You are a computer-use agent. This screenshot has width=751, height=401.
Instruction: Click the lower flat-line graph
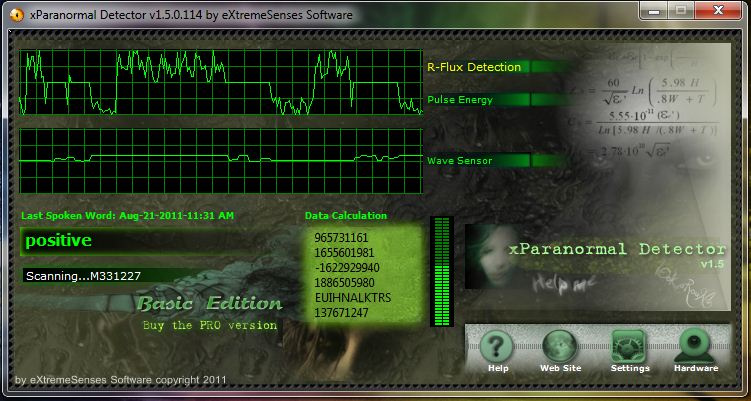(x=221, y=160)
